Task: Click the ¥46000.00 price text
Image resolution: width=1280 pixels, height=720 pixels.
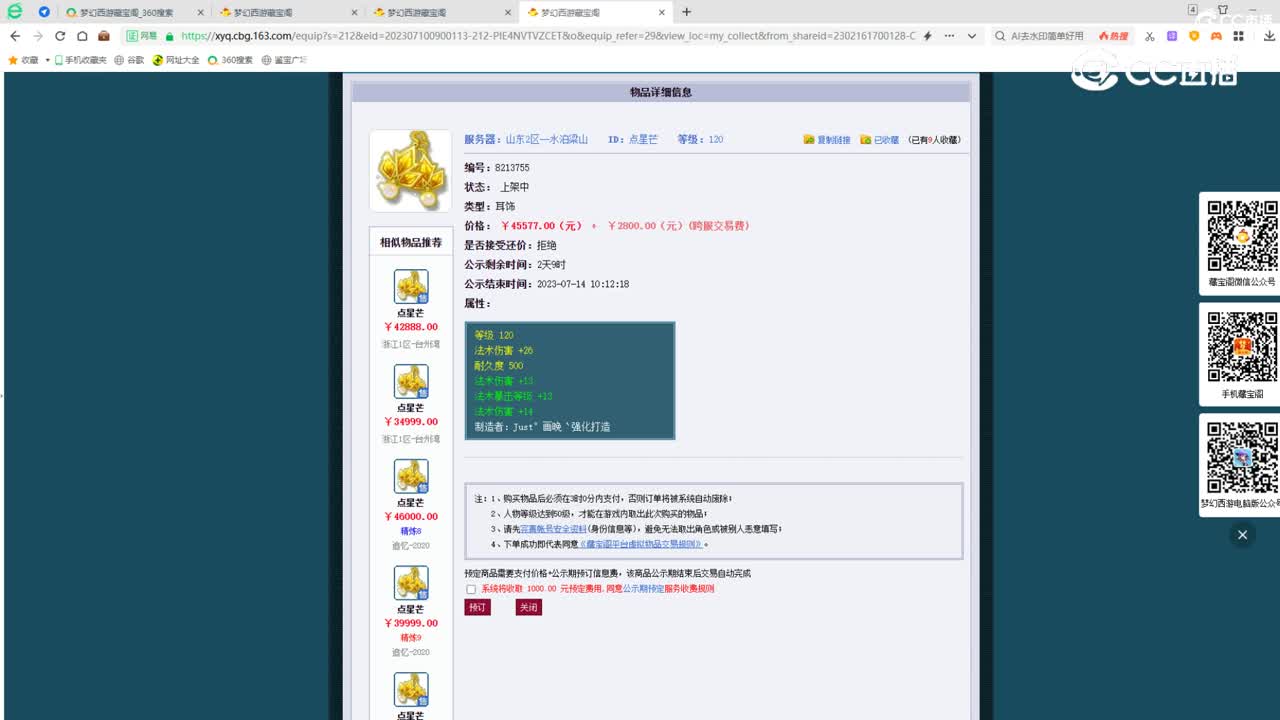Action: click(411, 517)
